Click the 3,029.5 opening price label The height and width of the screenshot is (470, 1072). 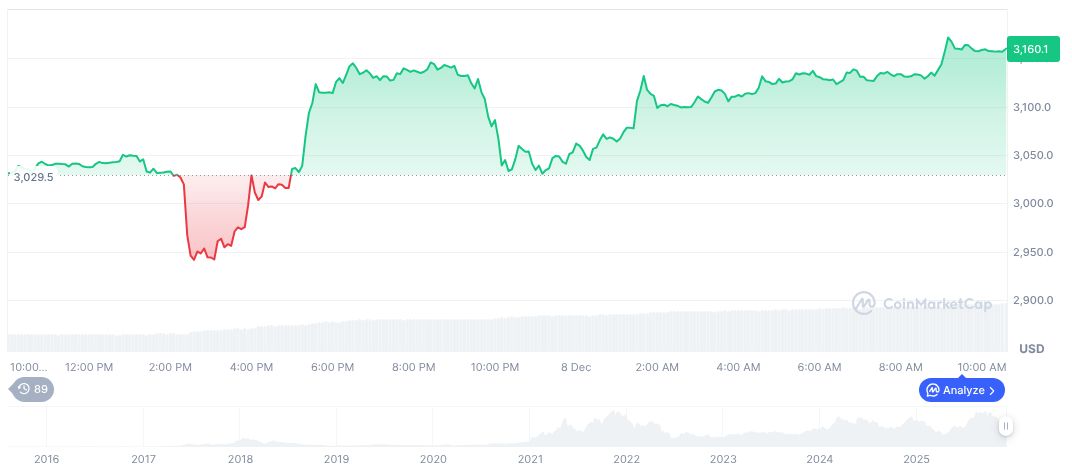(36, 177)
